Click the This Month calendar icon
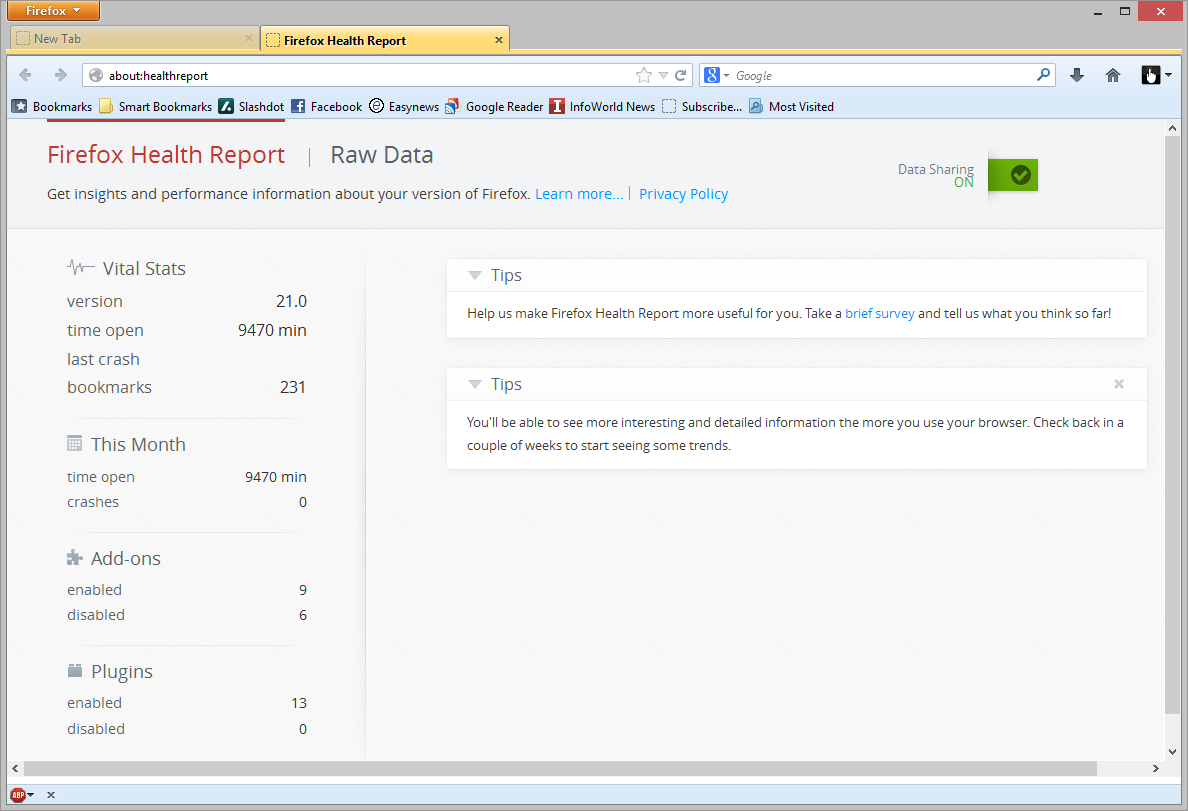The image size is (1188, 811). point(74,443)
